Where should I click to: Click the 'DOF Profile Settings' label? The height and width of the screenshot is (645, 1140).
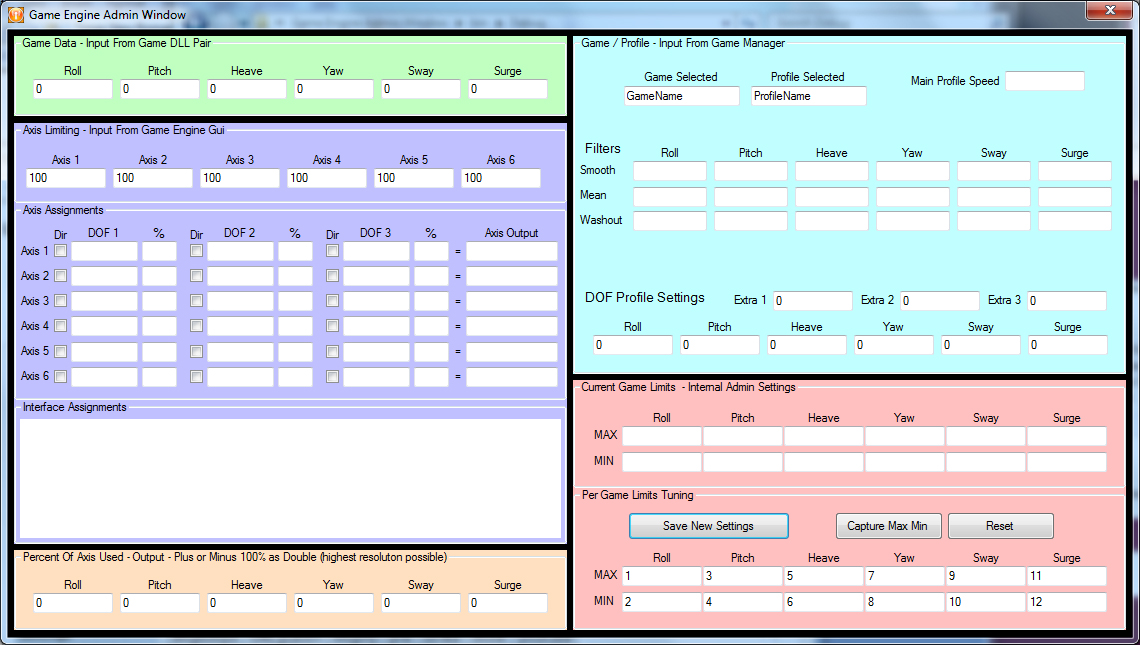[x=645, y=297]
